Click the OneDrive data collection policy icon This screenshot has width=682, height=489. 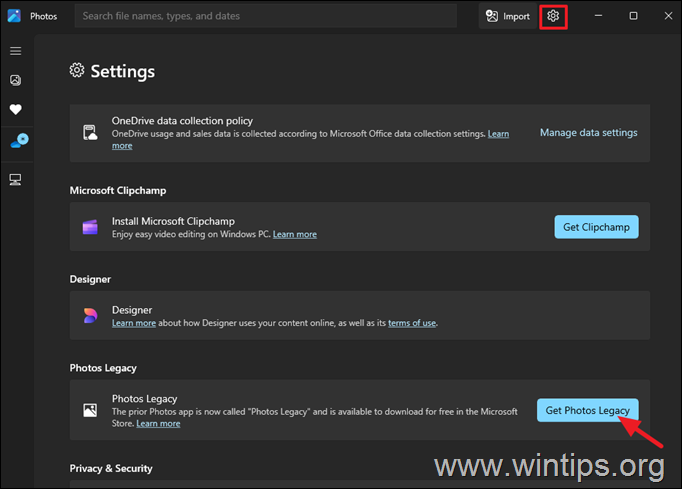click(90, 132)
